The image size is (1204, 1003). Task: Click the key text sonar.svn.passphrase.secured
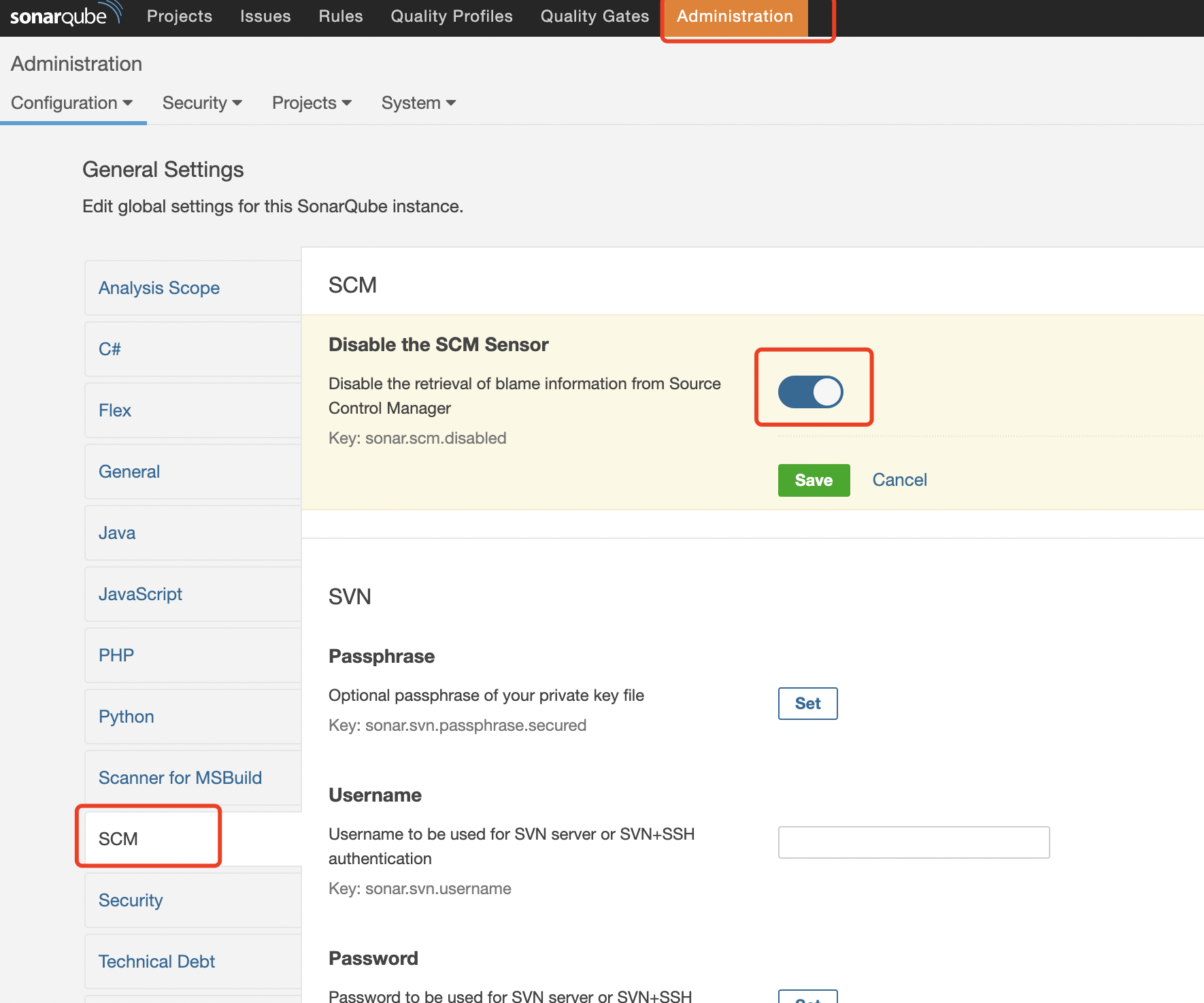click(475, 725)
